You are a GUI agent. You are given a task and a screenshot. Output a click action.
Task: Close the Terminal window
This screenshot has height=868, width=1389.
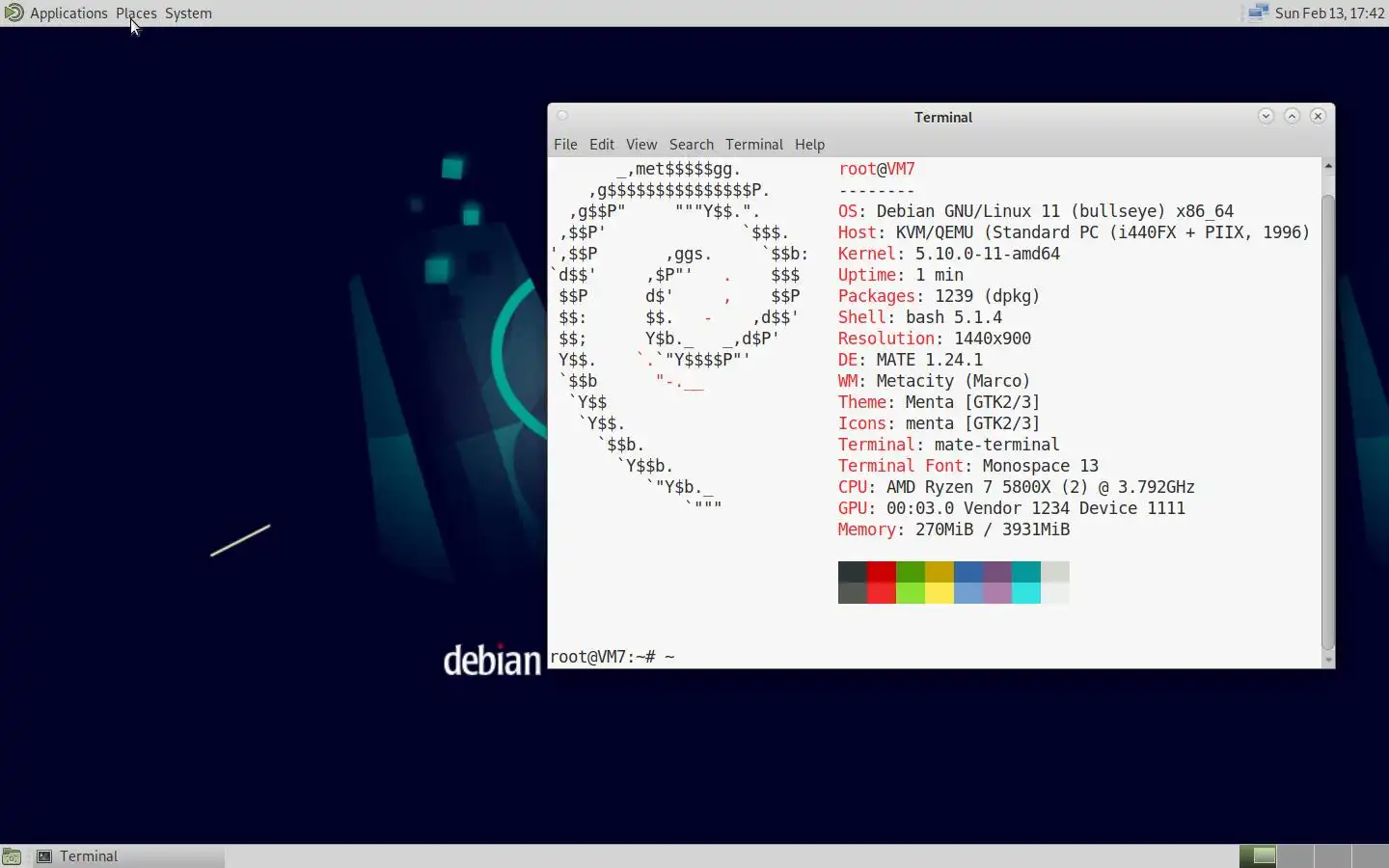(1318, 116)
